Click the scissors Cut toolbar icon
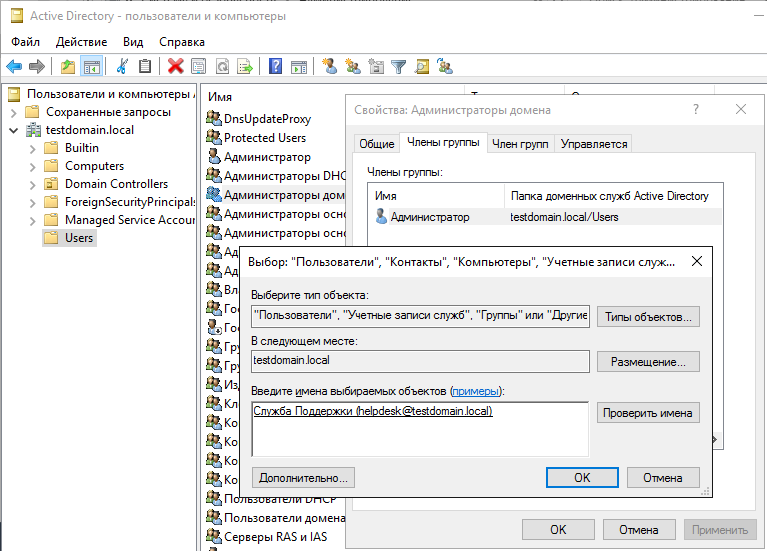 [x=122, y=67]
